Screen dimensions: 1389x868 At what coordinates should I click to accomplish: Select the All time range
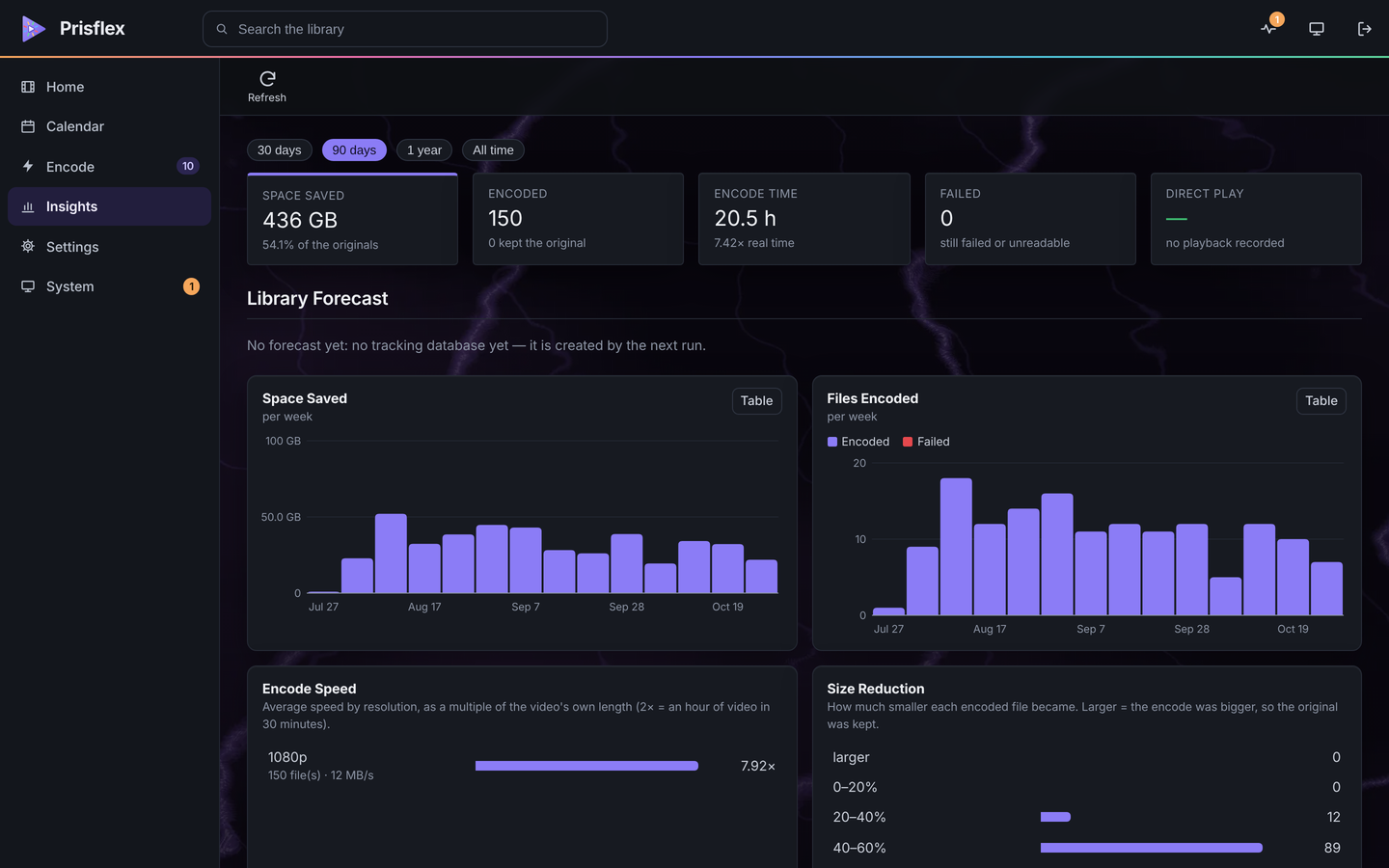493,150
